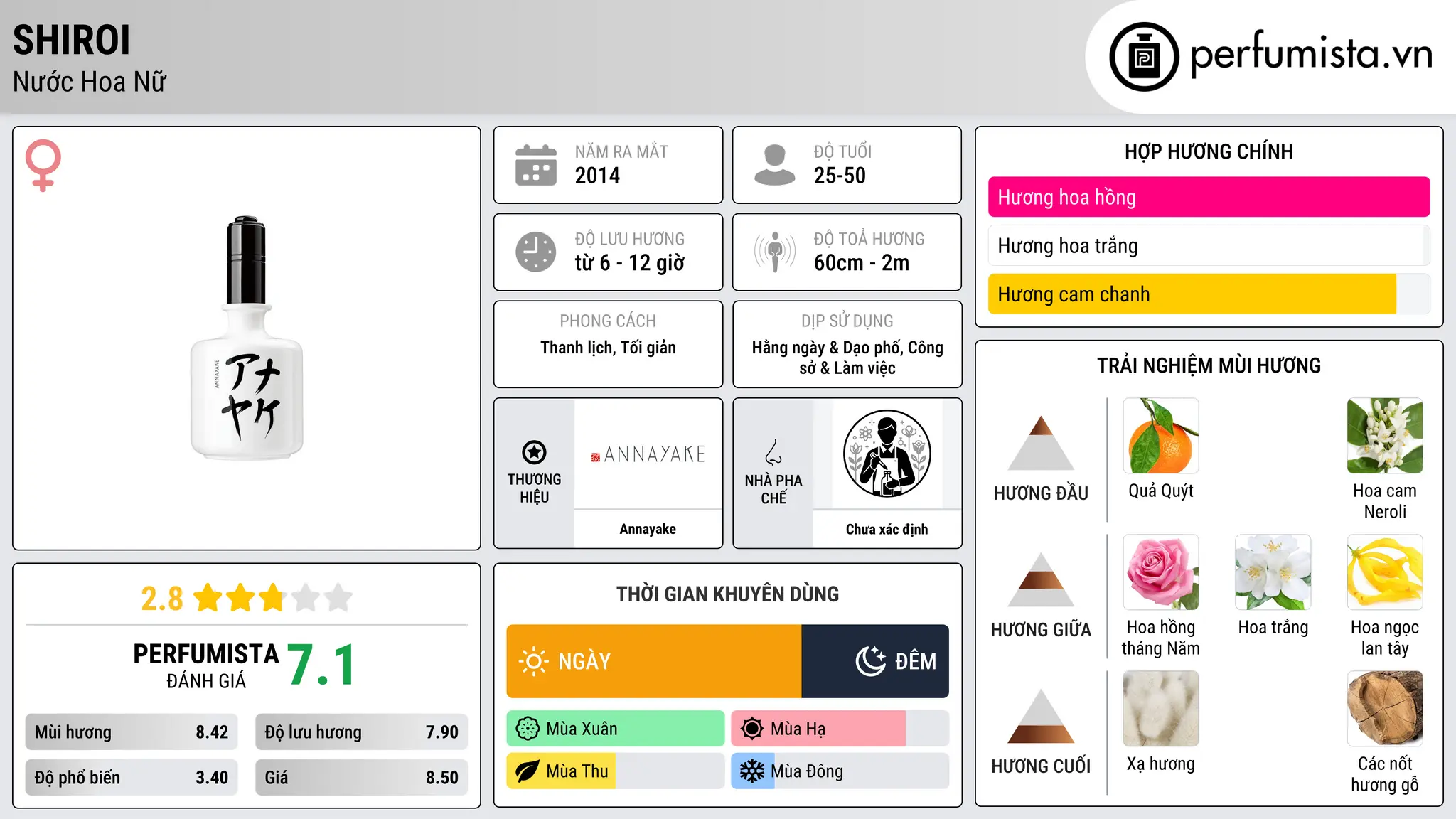Click the star badge icon above Thương hiệu
Image resolution: width=1456 pixels, height=819 pixels.
(534, 452)
